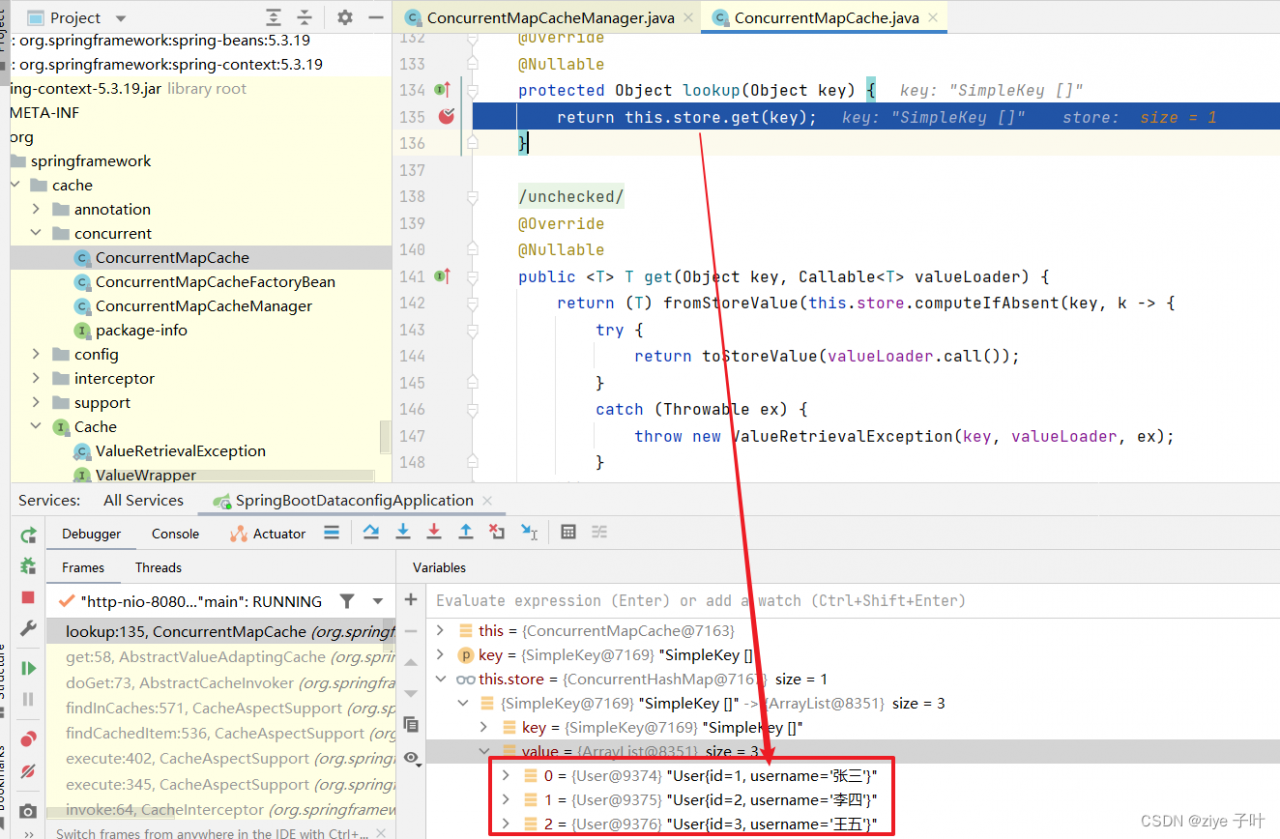Image resolution: width=1280 pixels, height=839 pixels.
Task: Close the ConcurrentMapCache.java tab
Action: point(932,18)
